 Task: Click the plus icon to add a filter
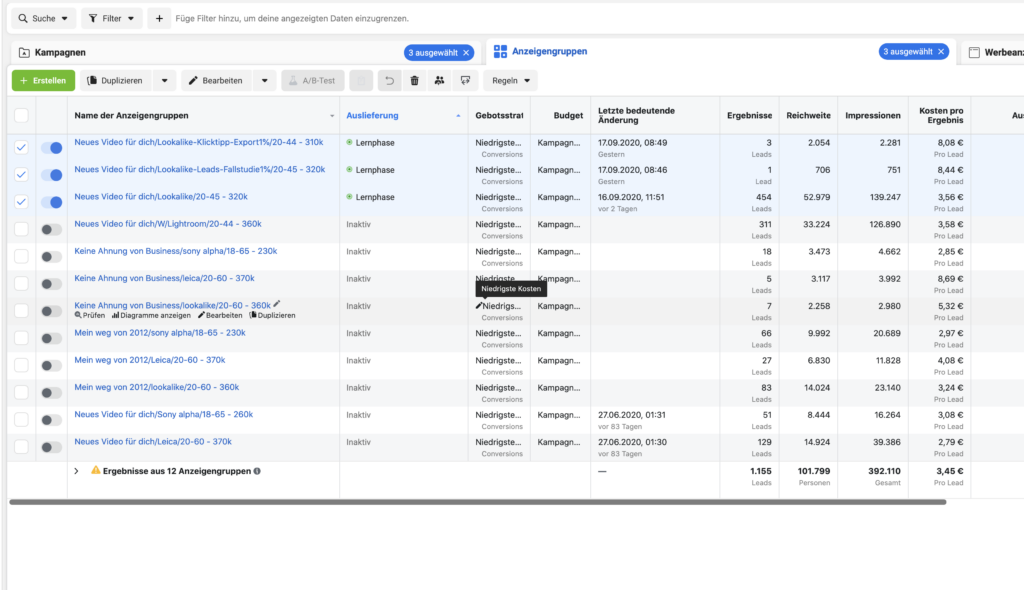(x=158, y=18)
